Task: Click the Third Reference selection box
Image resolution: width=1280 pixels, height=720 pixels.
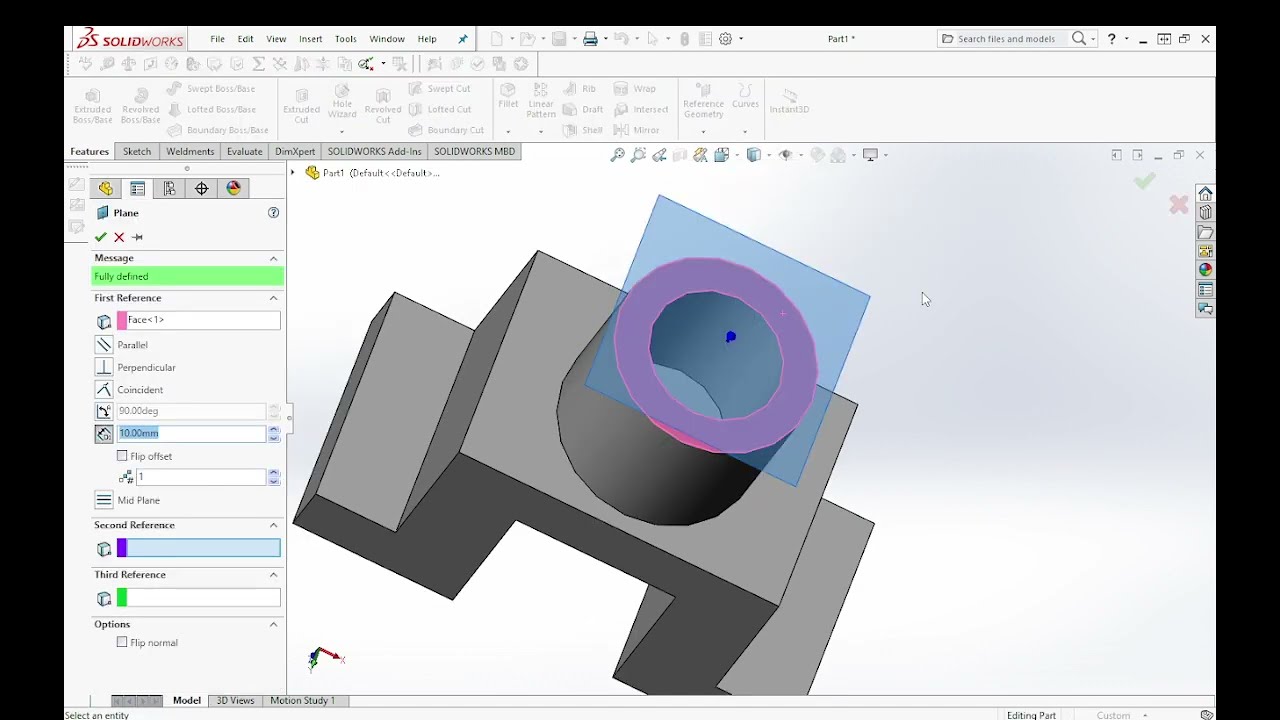Action: pos(198,598)
